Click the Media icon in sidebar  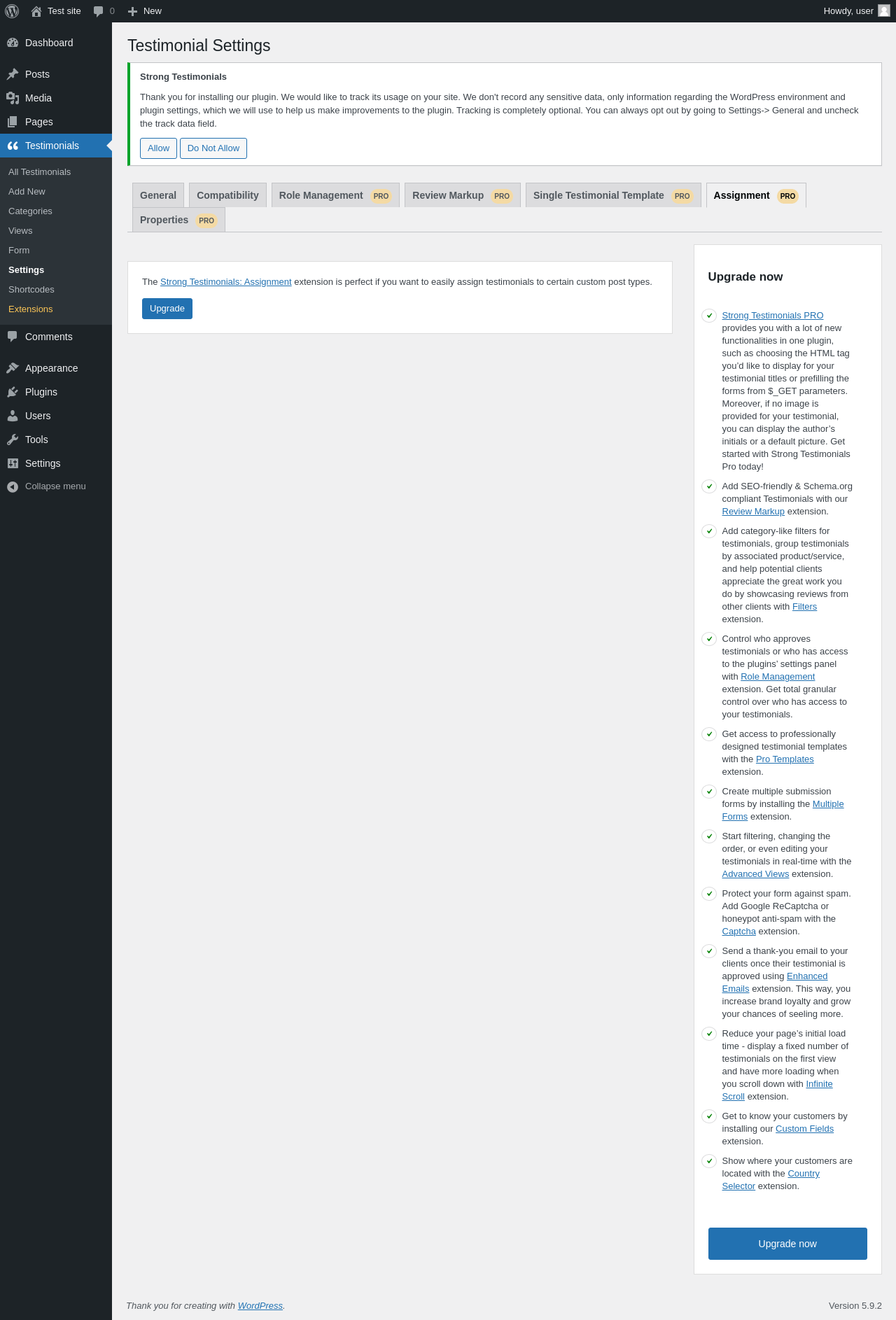point(13,98)
